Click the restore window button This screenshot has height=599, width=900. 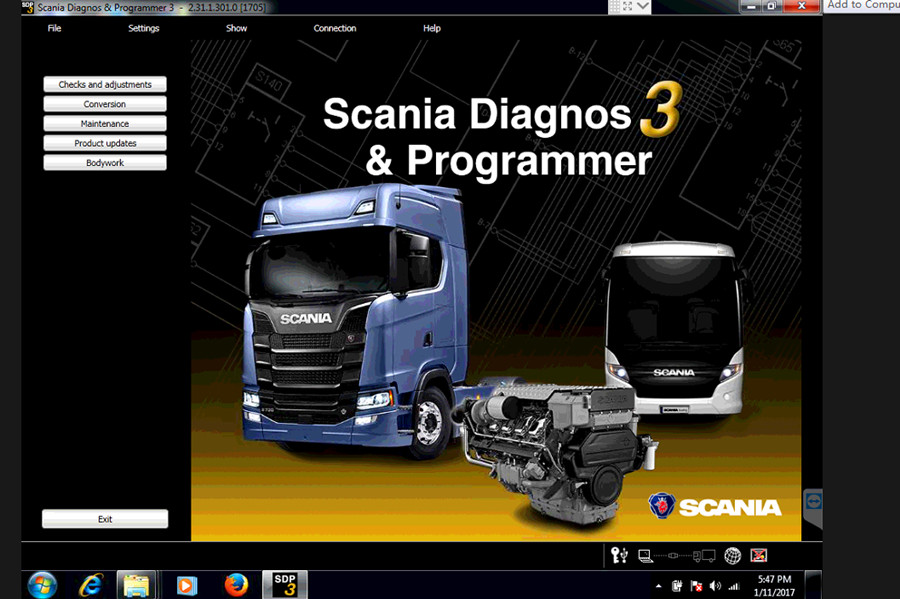click(772, 6)
